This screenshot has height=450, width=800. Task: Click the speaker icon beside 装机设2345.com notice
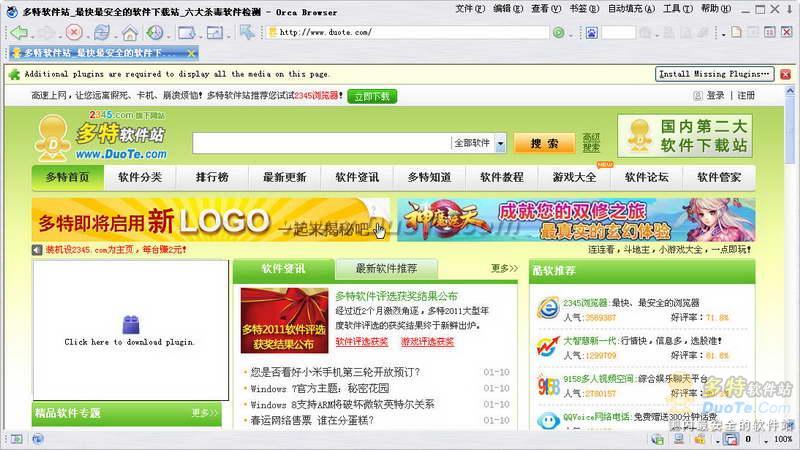tap(37, 250)
